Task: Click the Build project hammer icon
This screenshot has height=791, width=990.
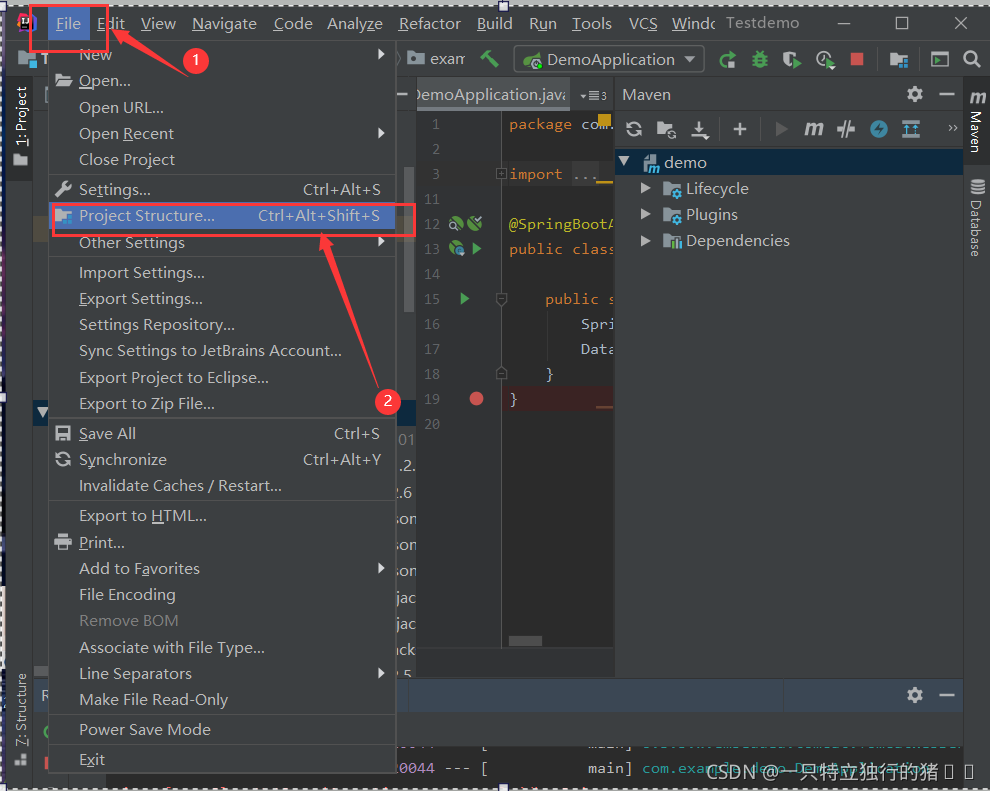Action: click(x=489, y=59)
